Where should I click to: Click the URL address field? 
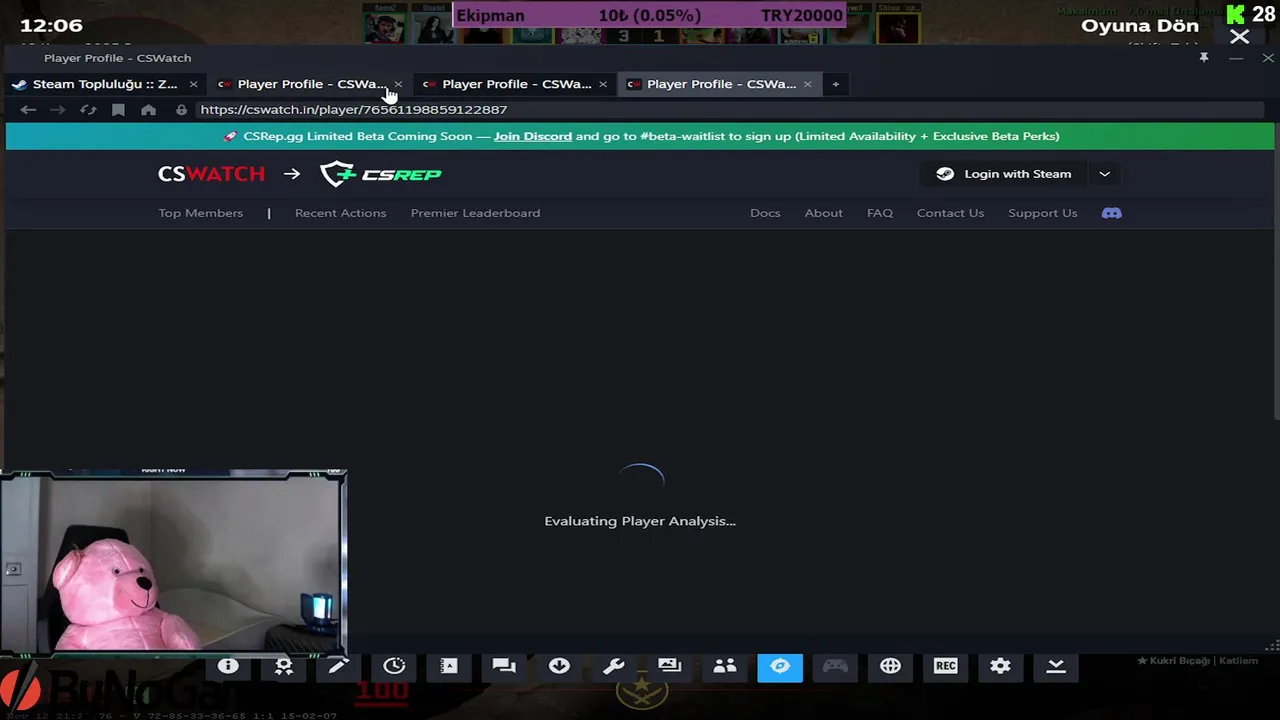tap(730, 110)
